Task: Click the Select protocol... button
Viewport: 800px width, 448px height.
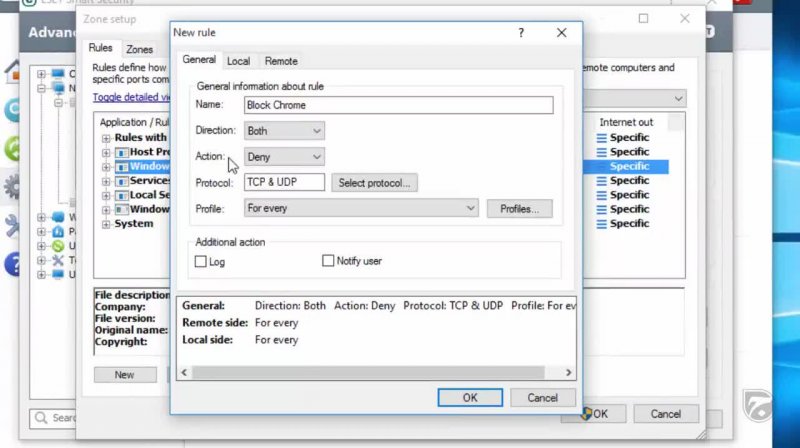Action: [x=374, y=183]
